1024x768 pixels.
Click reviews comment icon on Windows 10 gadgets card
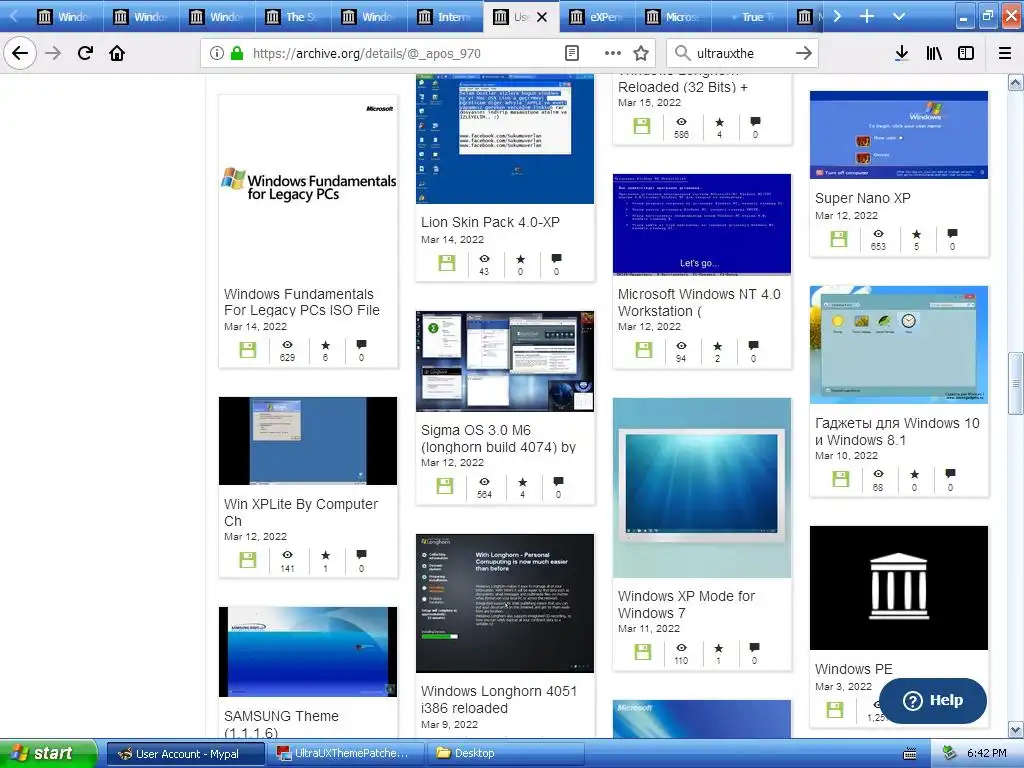click(950, 473)
